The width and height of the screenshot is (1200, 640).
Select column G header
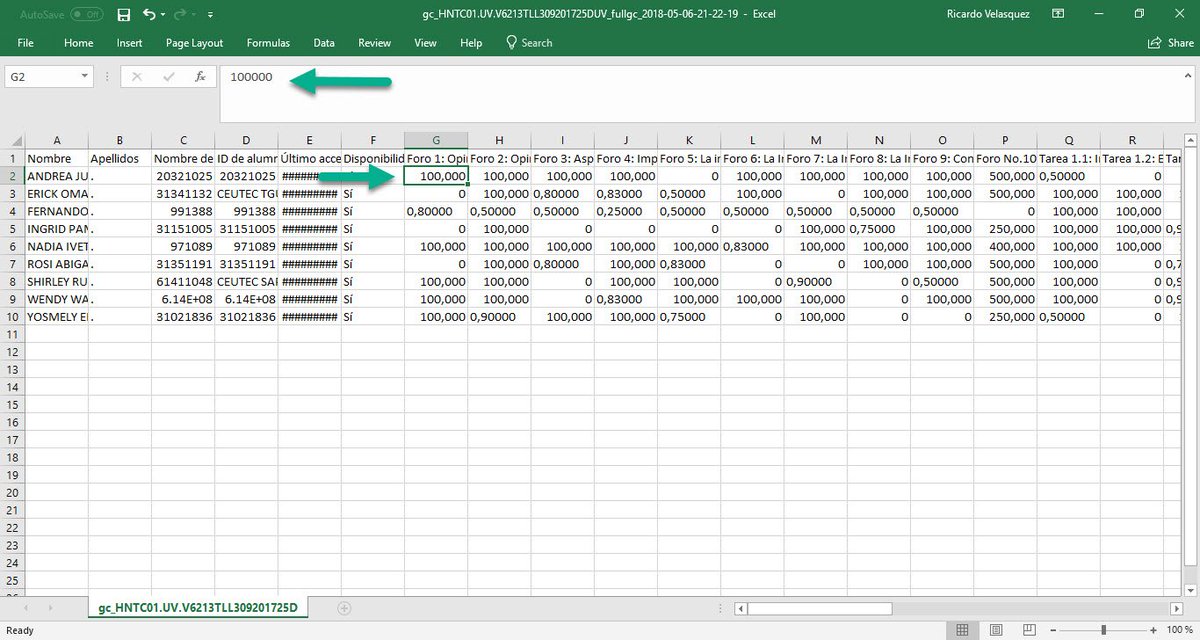pyautogui.click(x=436, y=141)
